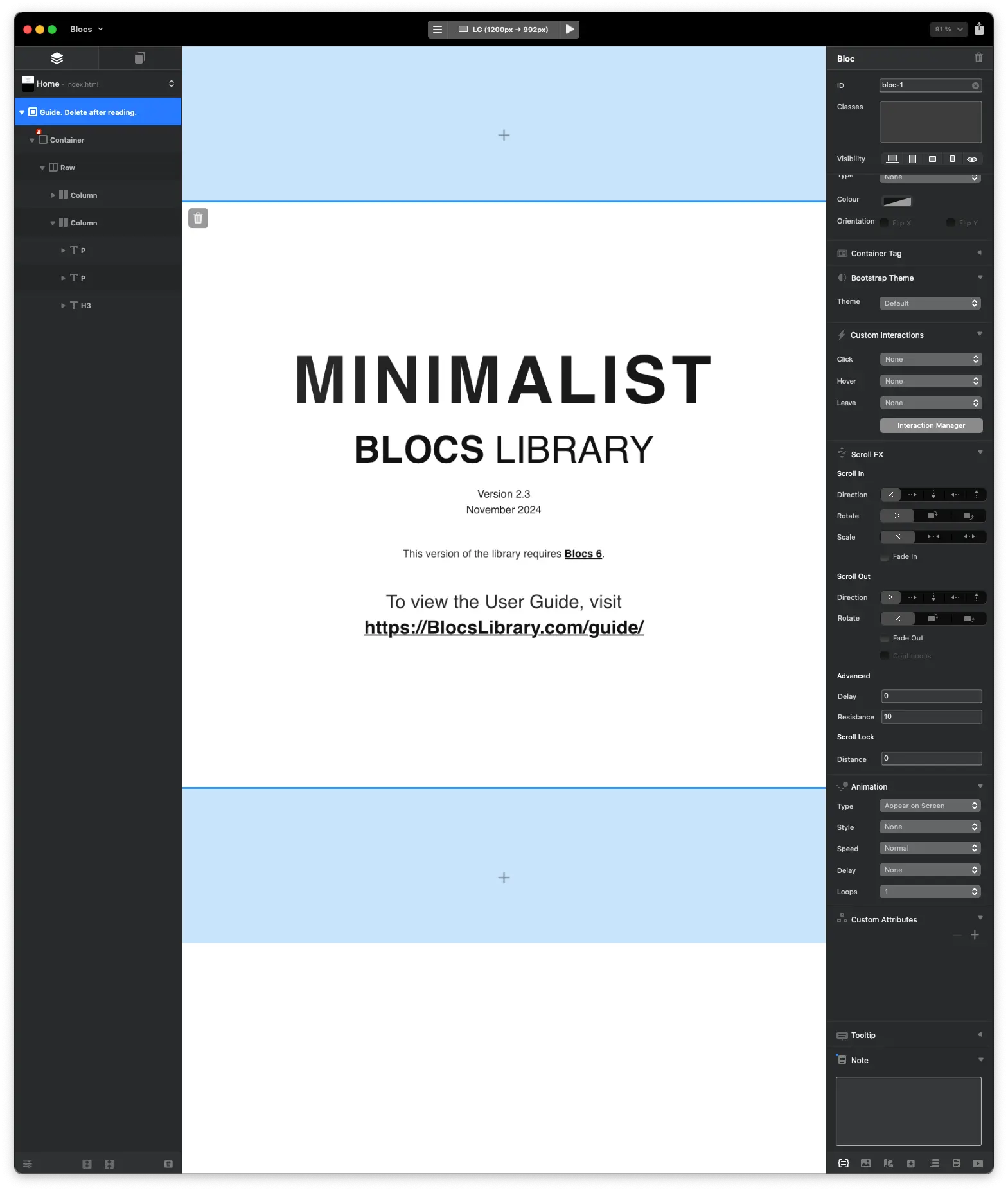The width and height of the screenshot is (1008, 1191).
Task: Open the Click interaction dropdown
Action: click(931, 360)
